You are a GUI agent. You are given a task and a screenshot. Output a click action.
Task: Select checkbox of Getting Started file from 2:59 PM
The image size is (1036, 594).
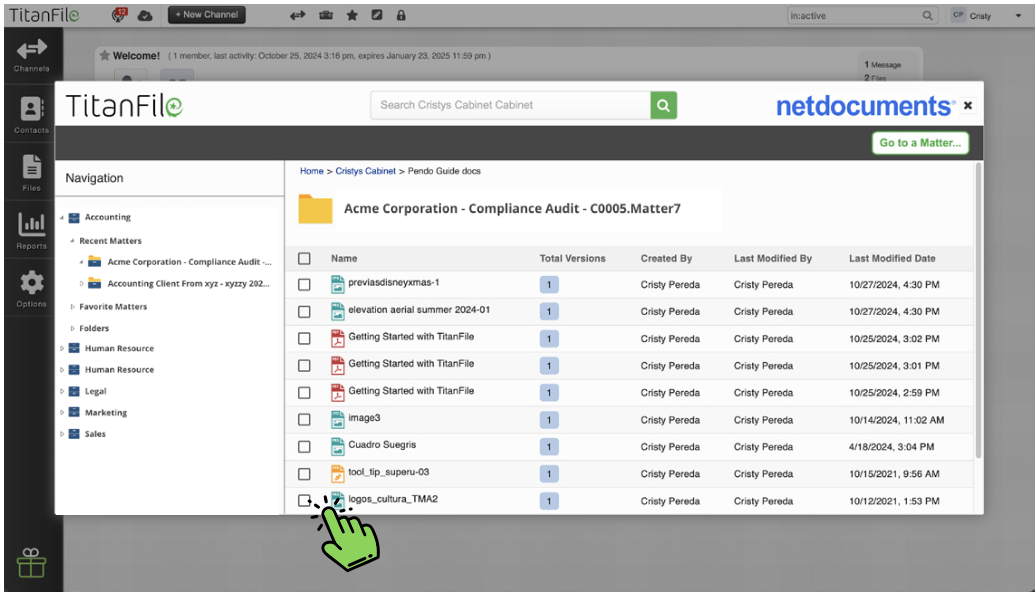304,392
